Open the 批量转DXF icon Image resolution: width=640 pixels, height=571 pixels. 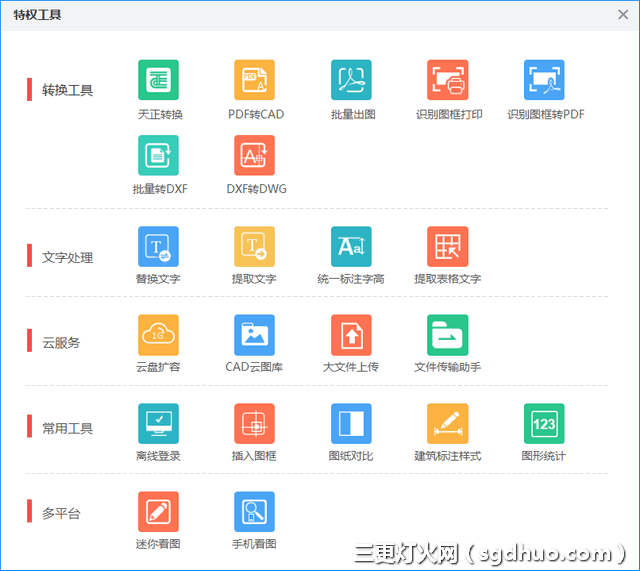click(158, 155)
